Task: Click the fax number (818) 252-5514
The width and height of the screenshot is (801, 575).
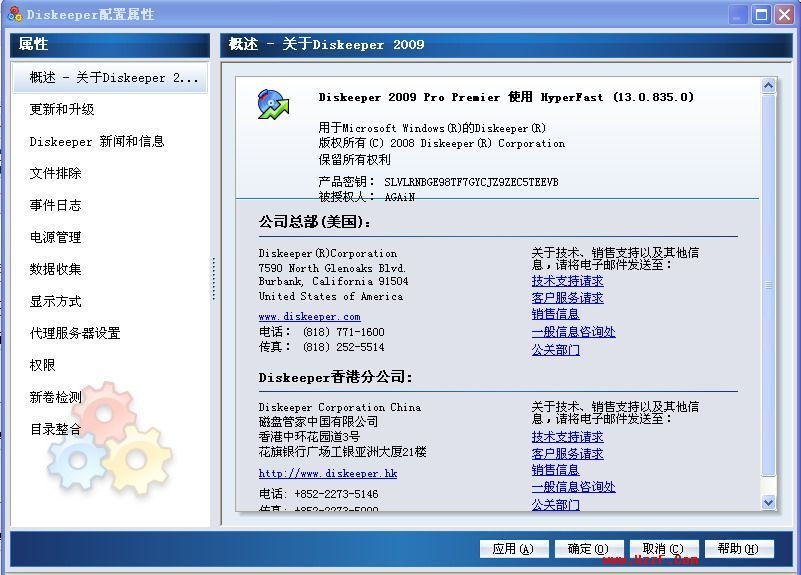Action: (343, 347)
